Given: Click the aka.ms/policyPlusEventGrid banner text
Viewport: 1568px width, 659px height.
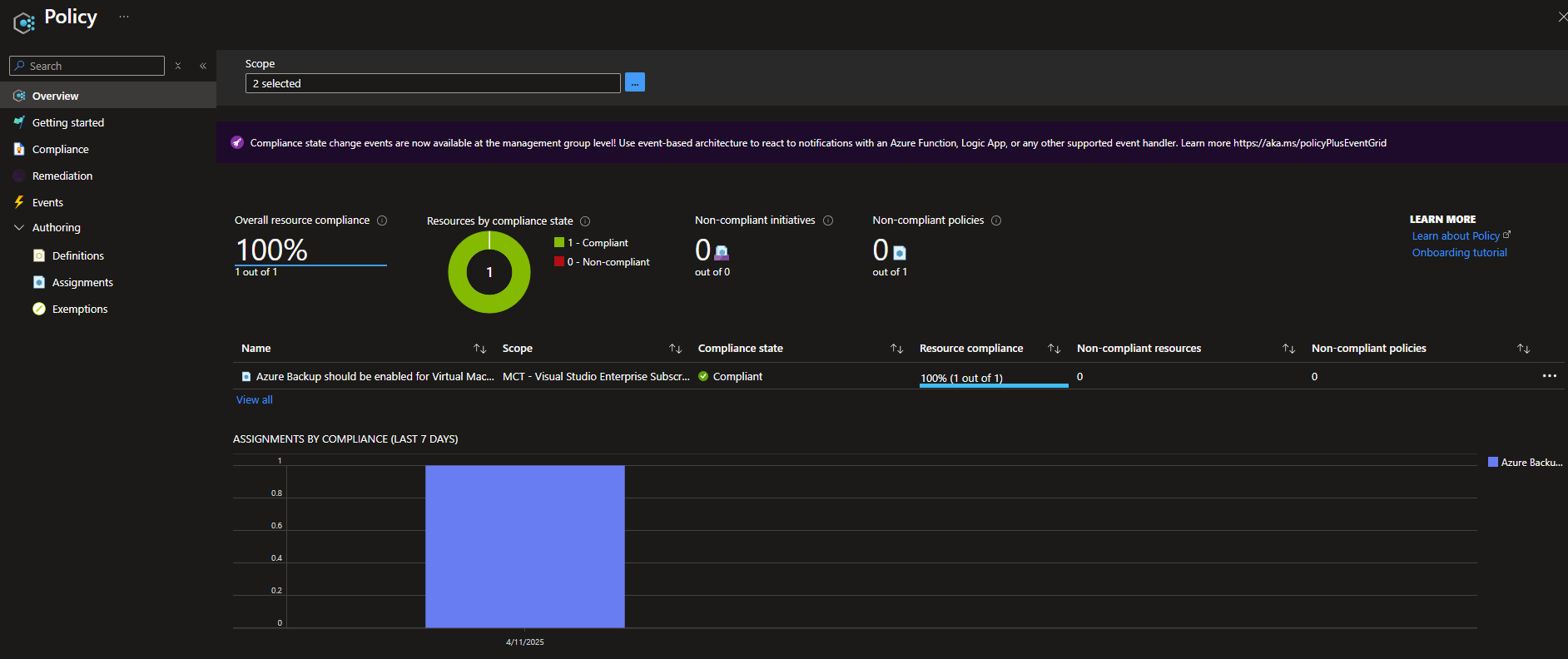Looking at the screenshot, I should point(1310,143).
